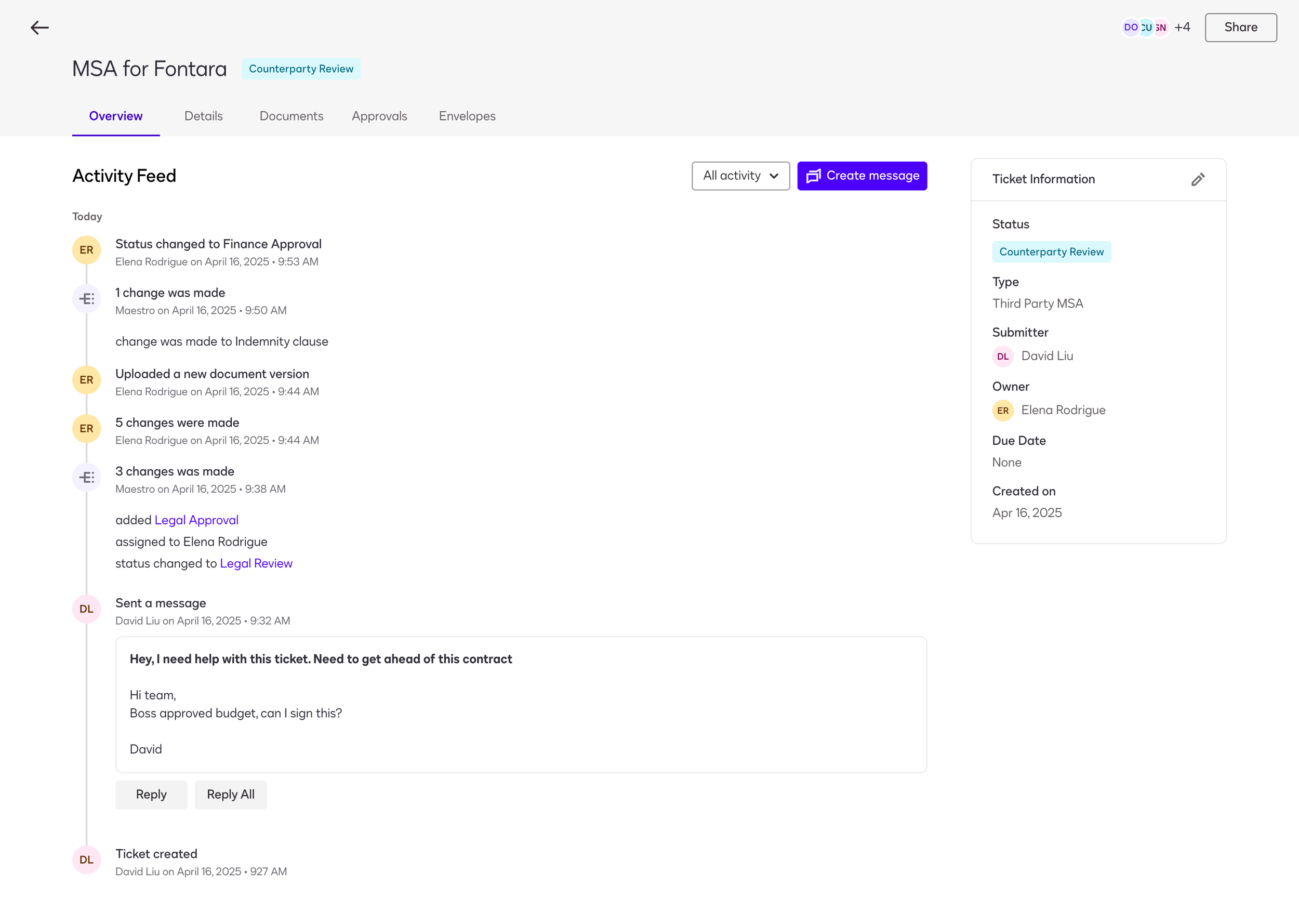Click DL avatar next to Sent a message
Image resolution: width=1299 pixels, height=924 pixels.
[x=86, y=609]
